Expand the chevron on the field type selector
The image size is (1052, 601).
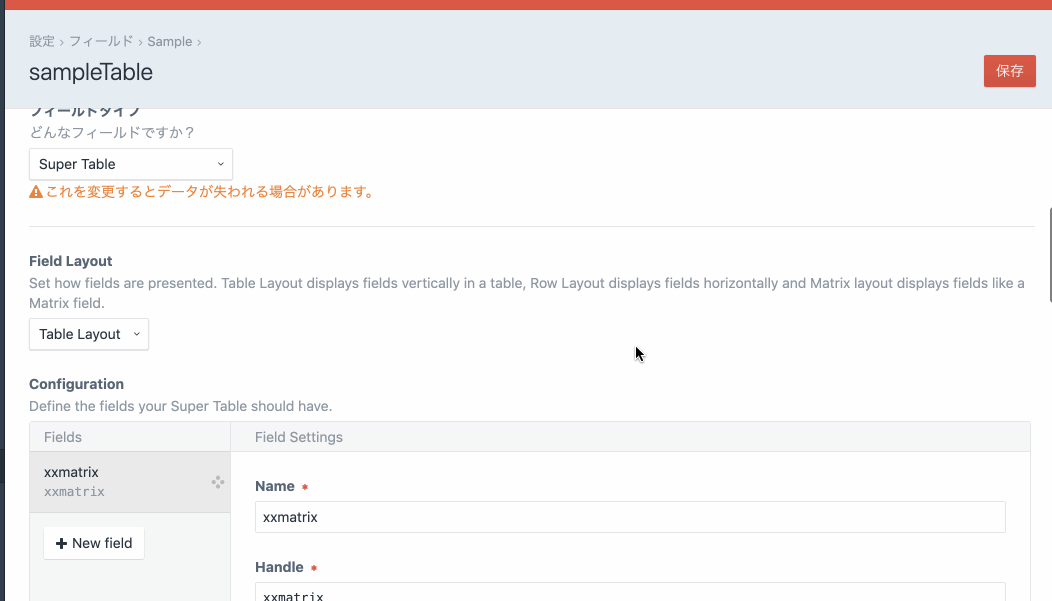pyautogui.click(x=220, y=163)
